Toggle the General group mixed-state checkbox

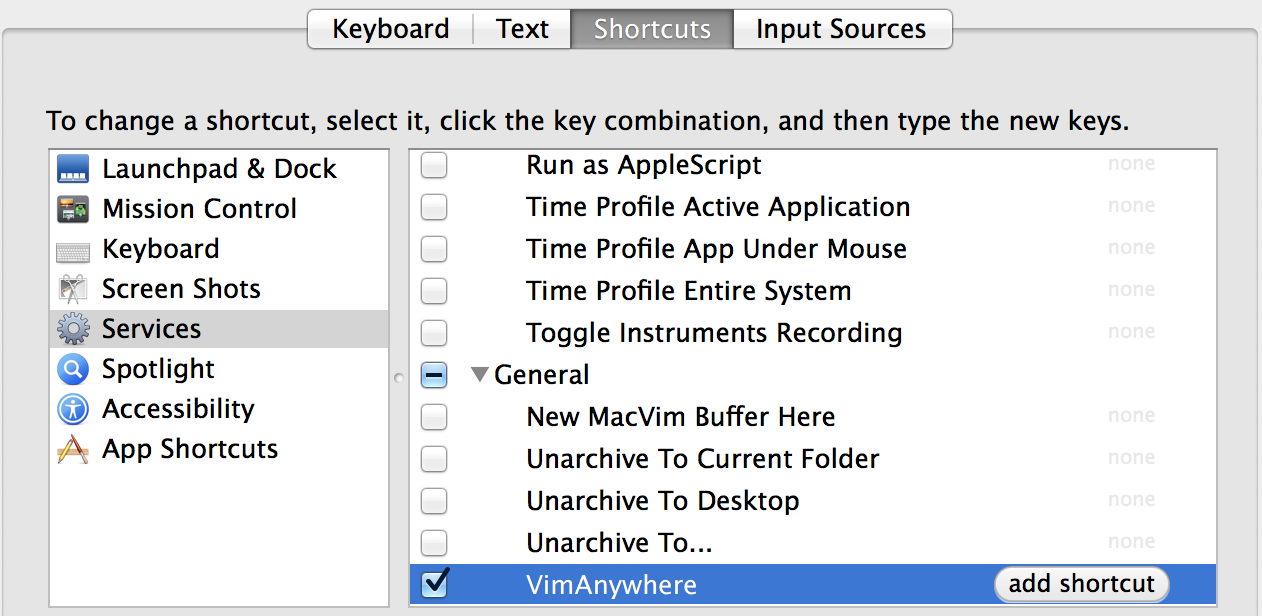[434, 375]
